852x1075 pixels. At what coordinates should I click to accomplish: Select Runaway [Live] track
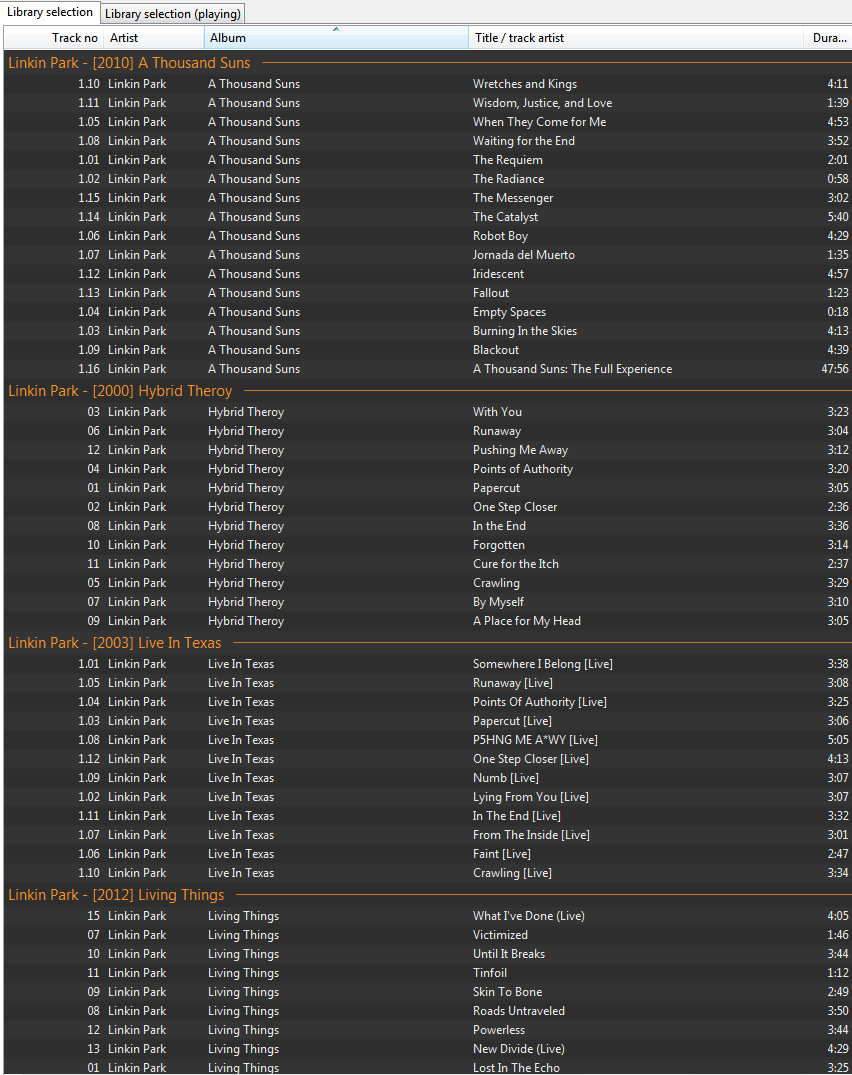click(428, 683)
